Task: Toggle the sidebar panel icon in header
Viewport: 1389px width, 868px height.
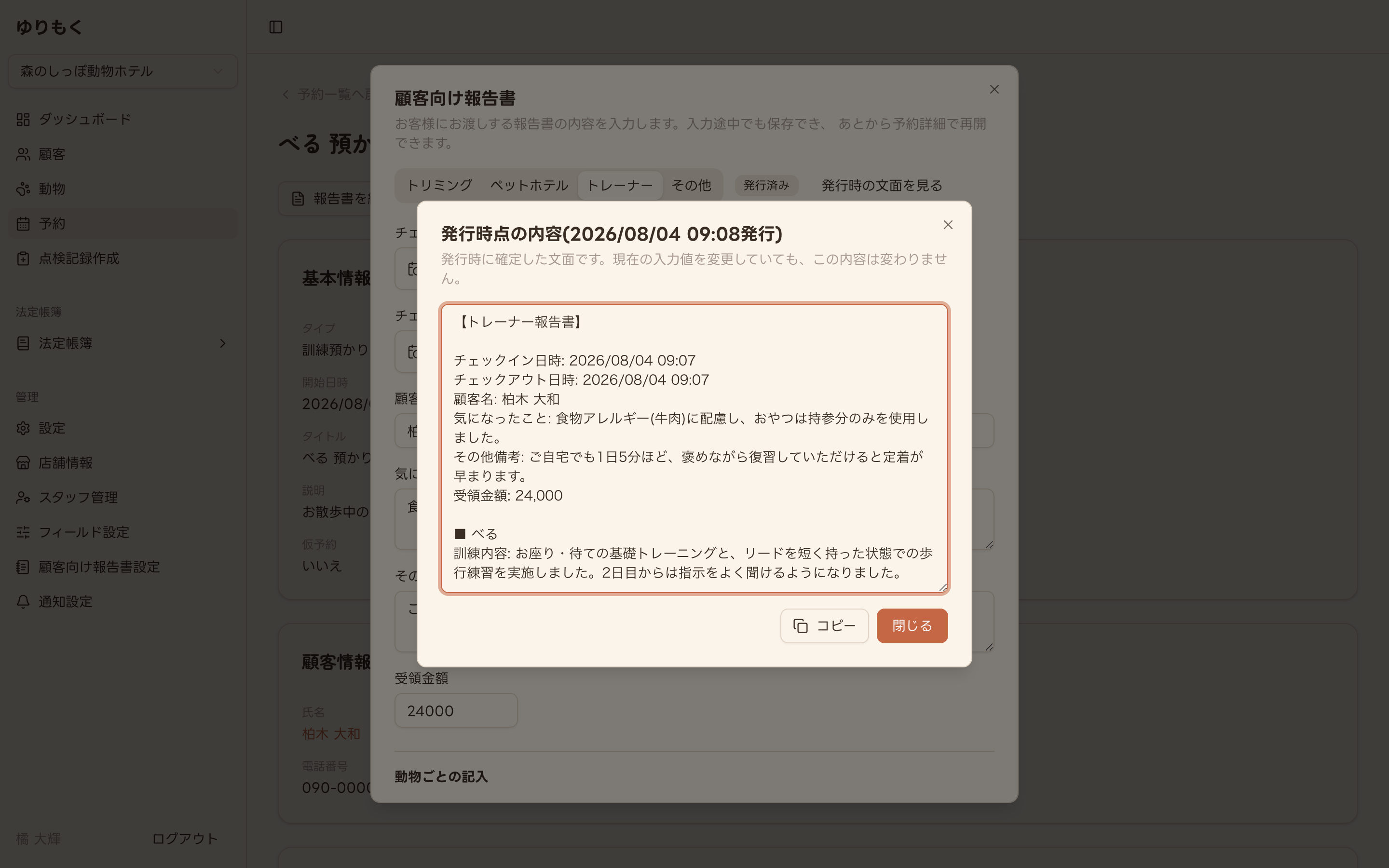Action: tap(276, 27)
